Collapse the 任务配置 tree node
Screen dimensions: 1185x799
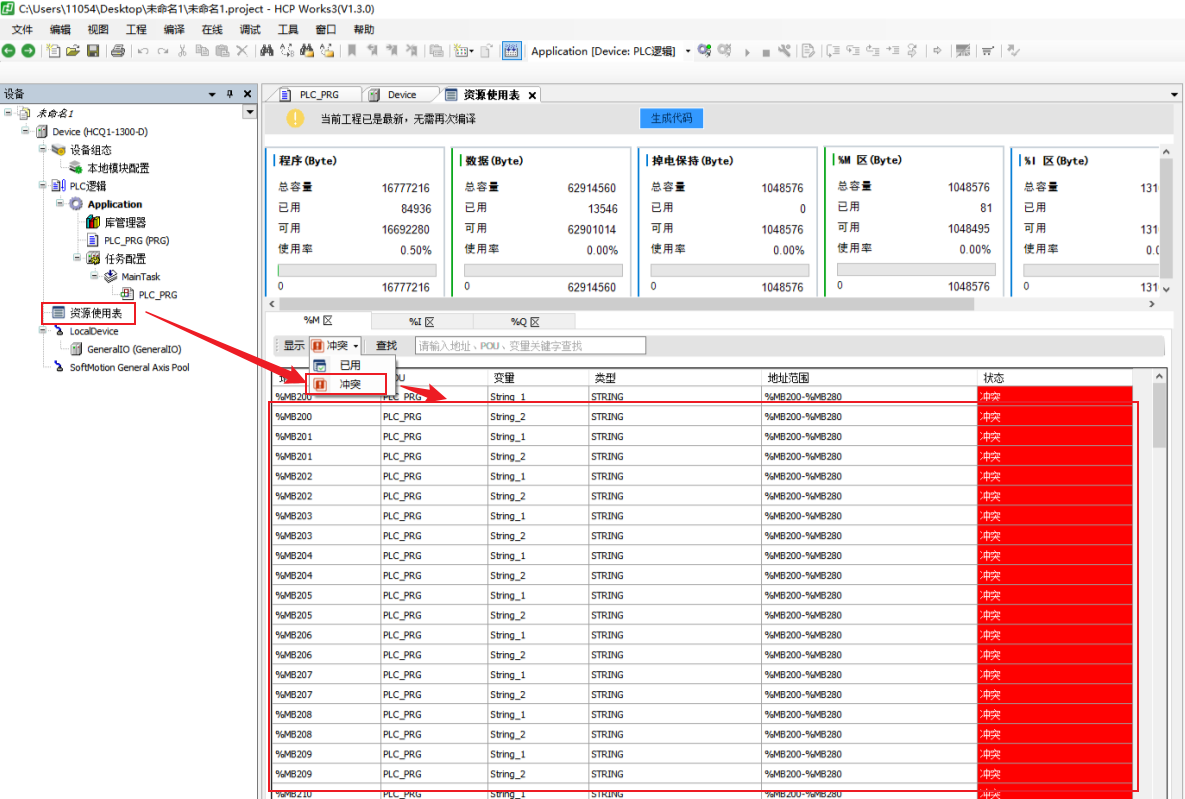pyautogui.click(x=78, y=258)
